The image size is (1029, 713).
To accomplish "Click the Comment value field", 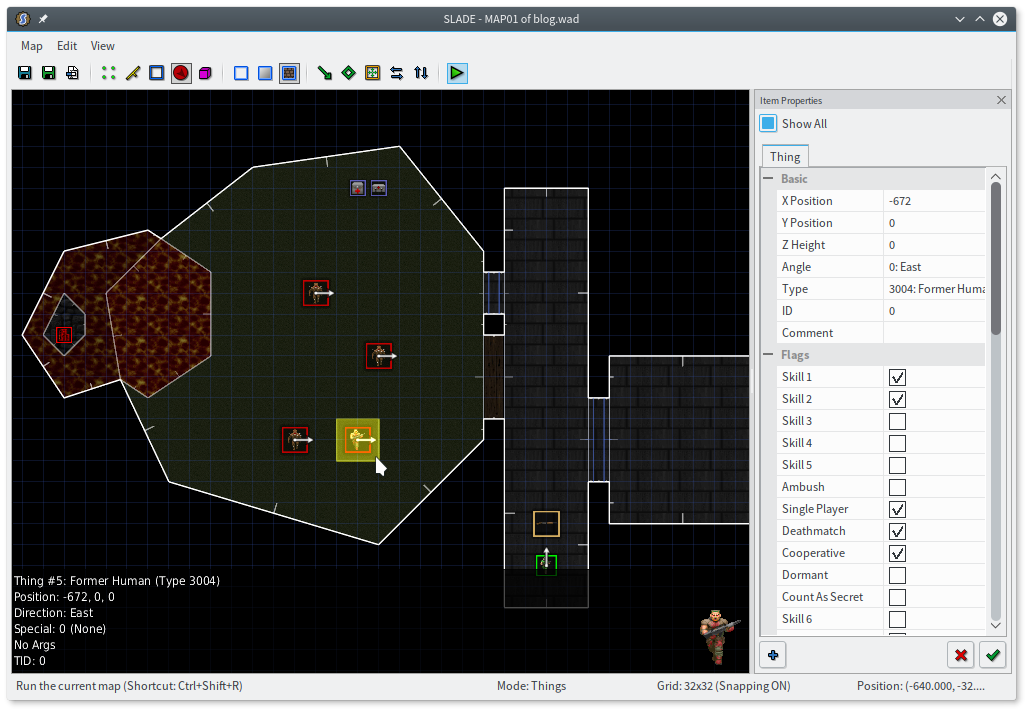I will tap(934, 333).
